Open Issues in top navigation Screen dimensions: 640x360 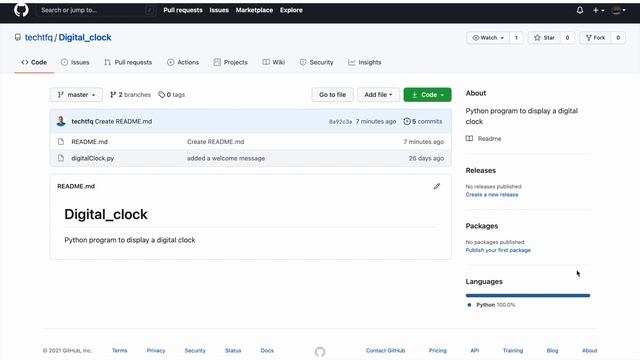coord(219,10)
